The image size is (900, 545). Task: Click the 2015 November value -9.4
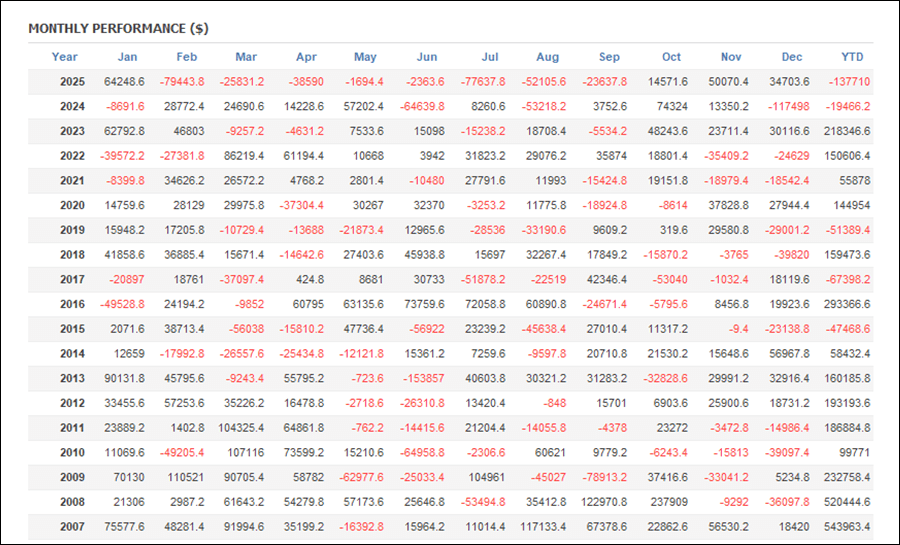(x=736, y=329)
